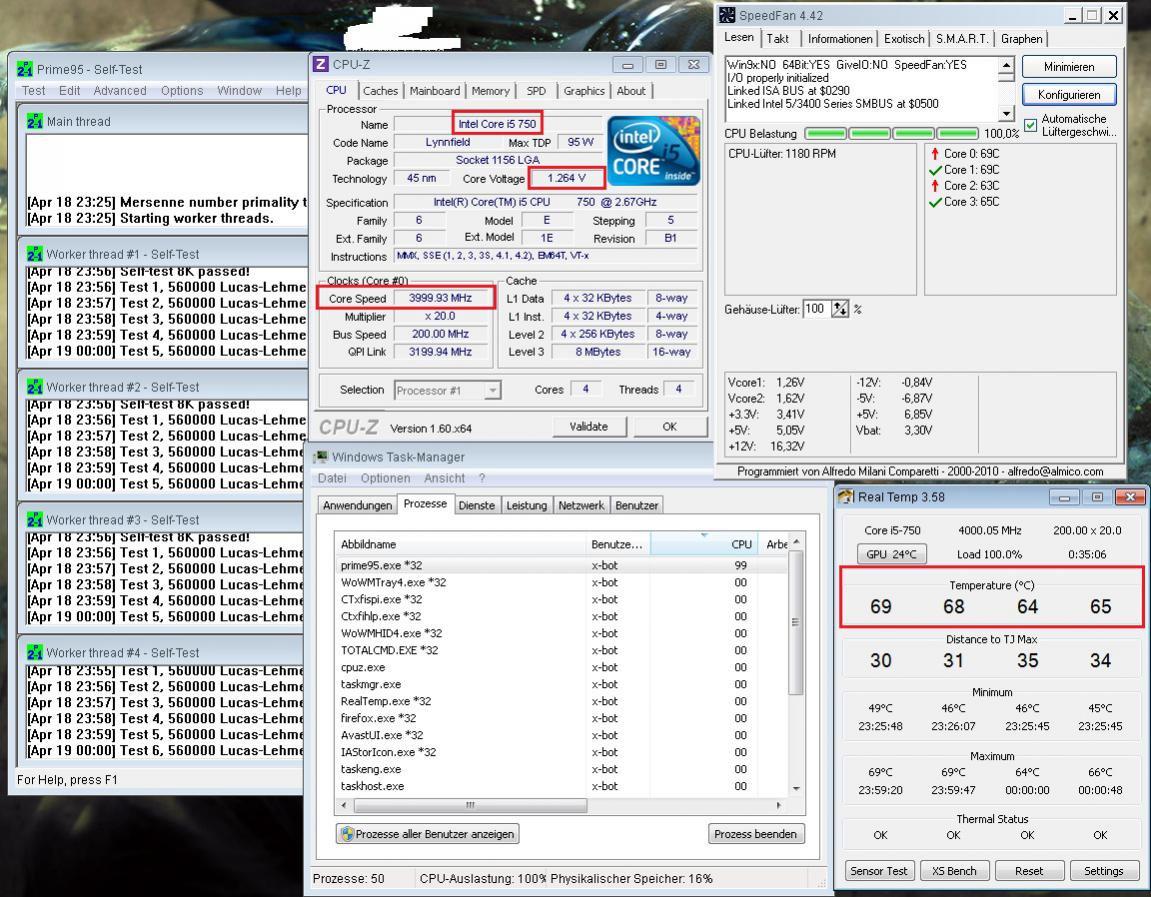Click the Worker thread #4 window icon

(35, 653)
